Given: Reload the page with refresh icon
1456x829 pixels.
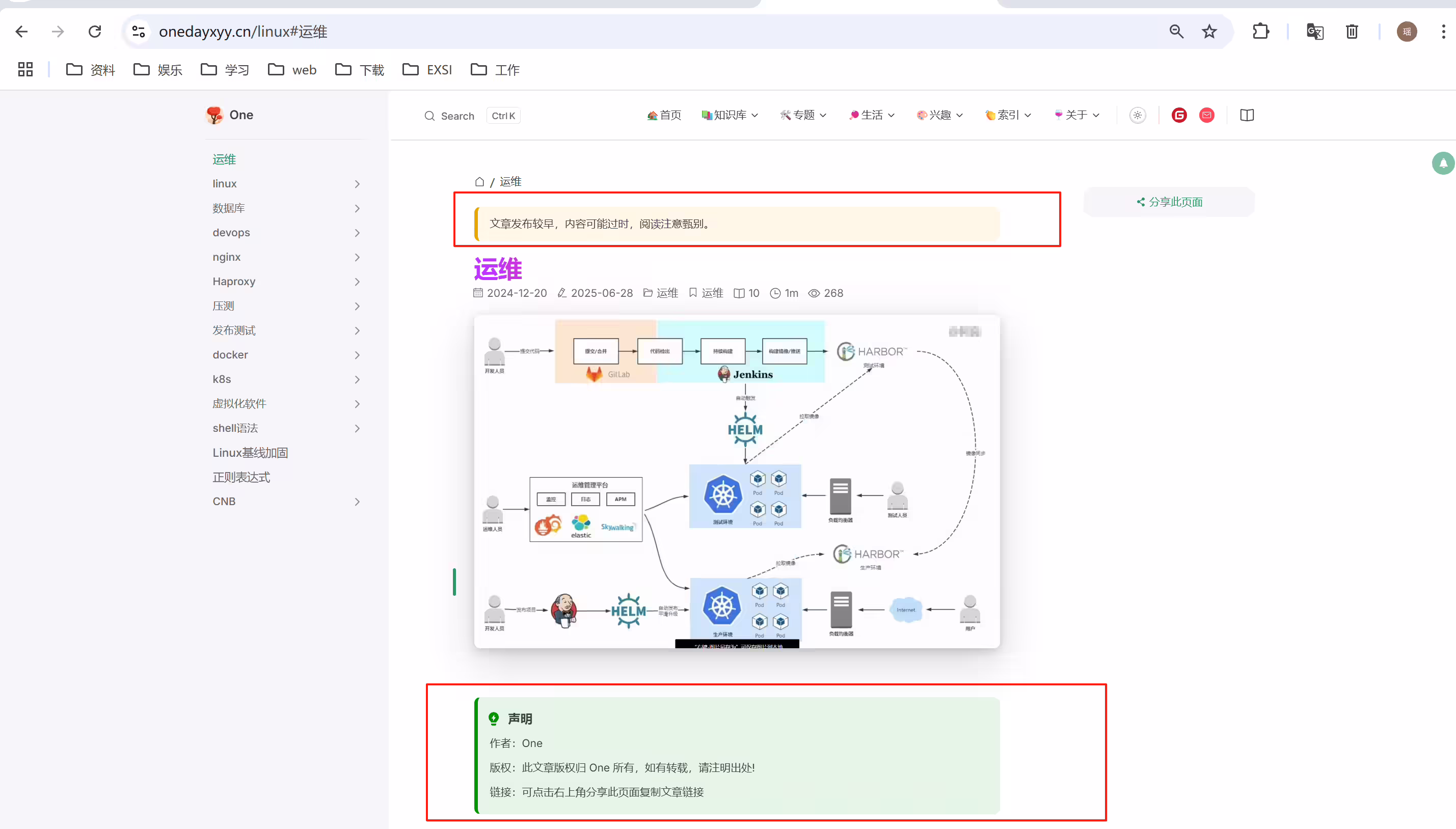Looking at the screenshot, I should pyautogui.click(x=95, y=31).
